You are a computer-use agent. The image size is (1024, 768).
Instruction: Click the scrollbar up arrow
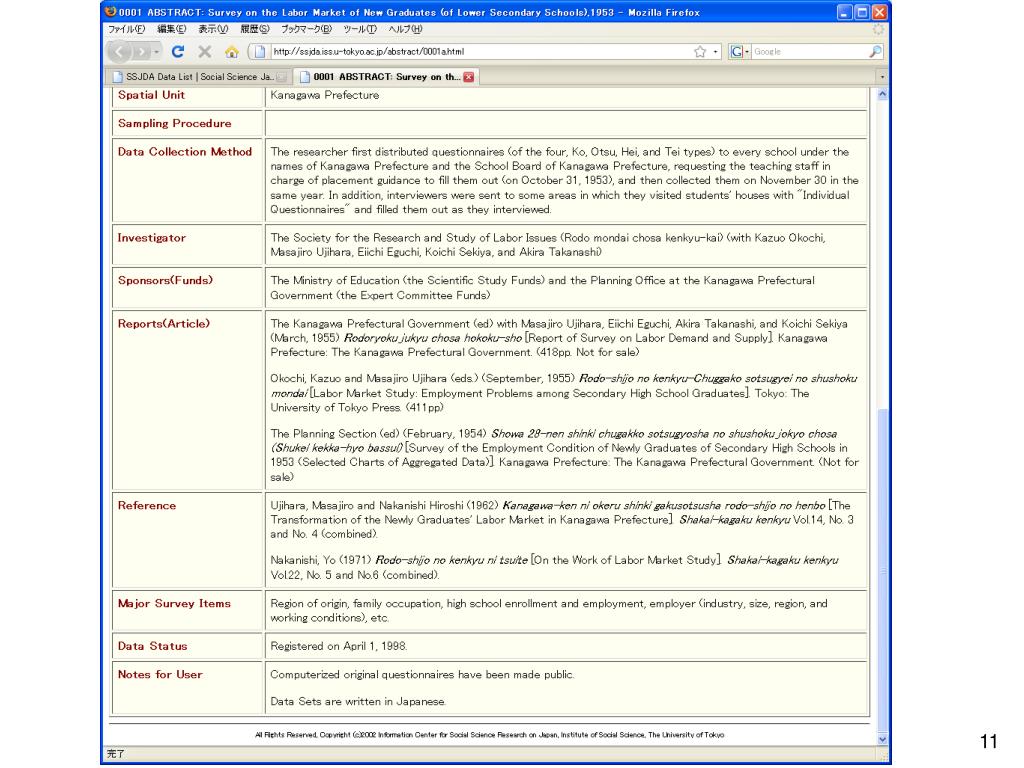pyautogui.click(x=882, y=94)
